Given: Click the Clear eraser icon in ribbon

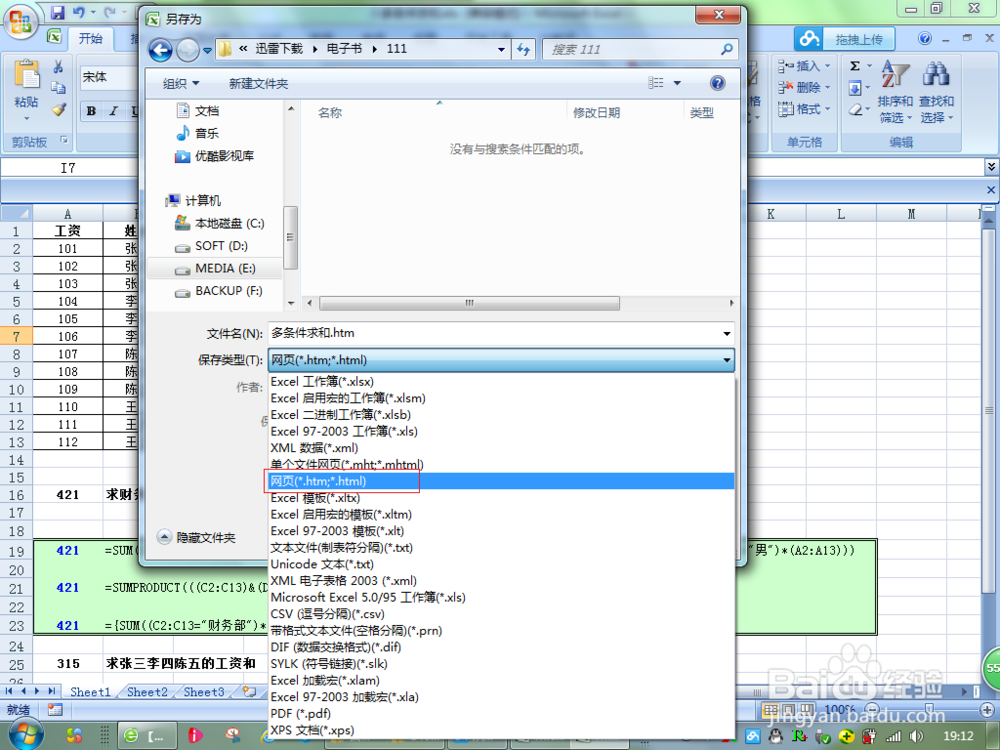Looking at the screenshot, I should pos(855,110).
